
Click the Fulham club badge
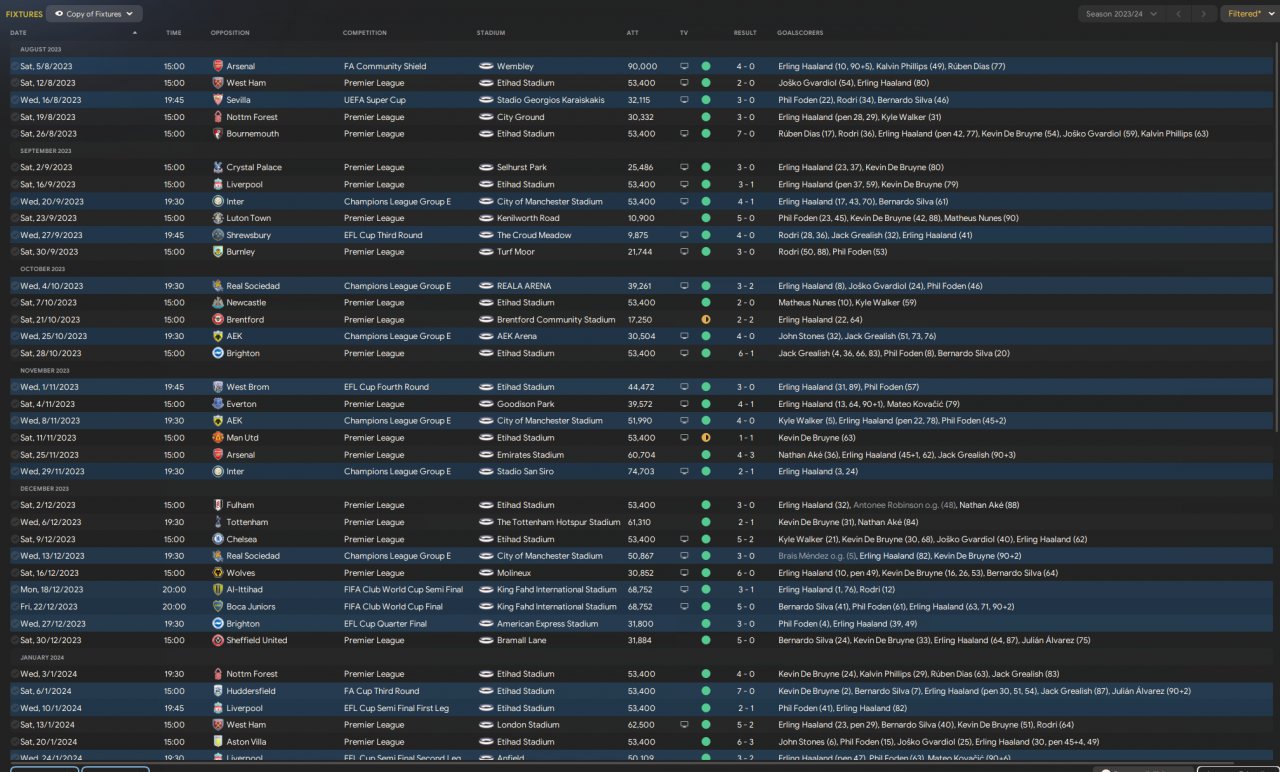click(x=218, y=505)
